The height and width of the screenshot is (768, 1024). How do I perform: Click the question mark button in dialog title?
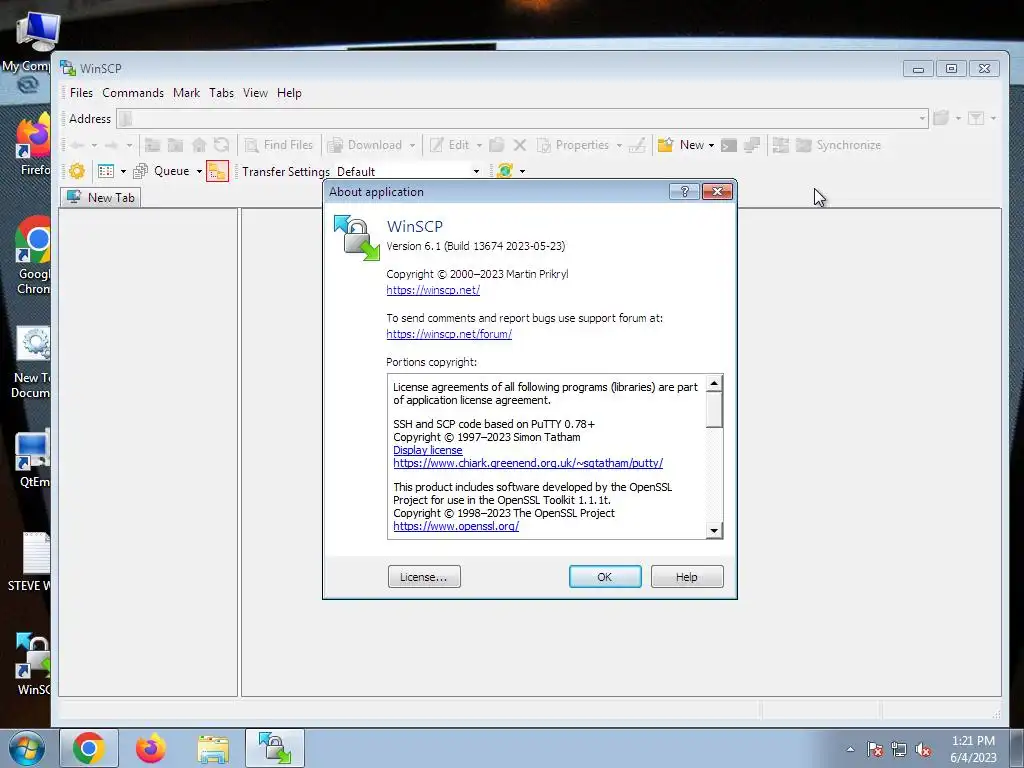coord(684,191)
